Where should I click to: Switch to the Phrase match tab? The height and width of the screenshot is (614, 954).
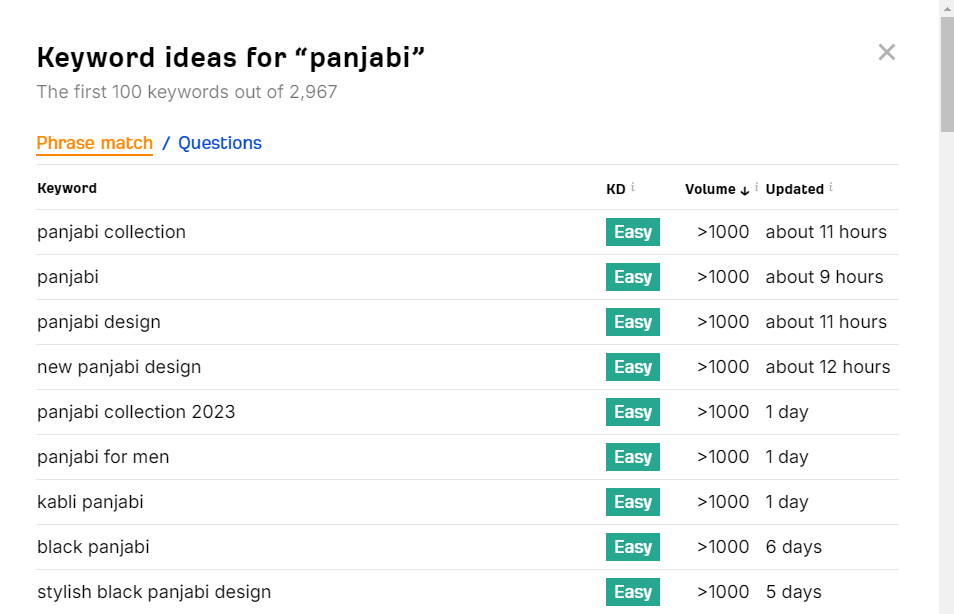click(x=95, y=143)
